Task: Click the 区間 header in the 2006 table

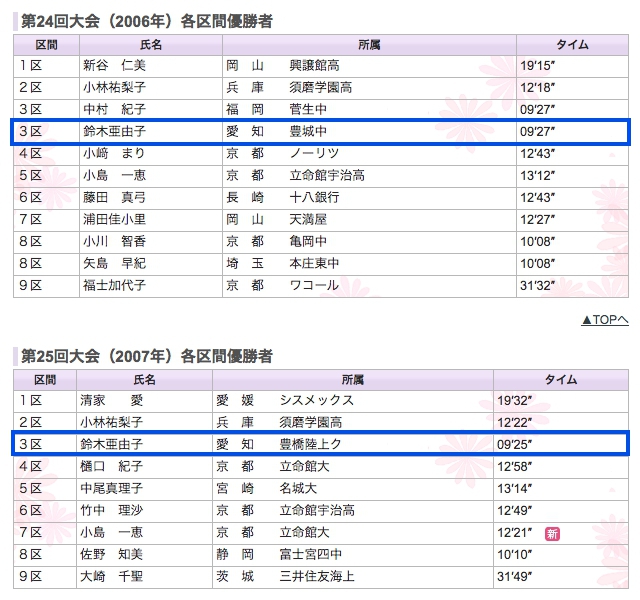Action: click(47, 44)
